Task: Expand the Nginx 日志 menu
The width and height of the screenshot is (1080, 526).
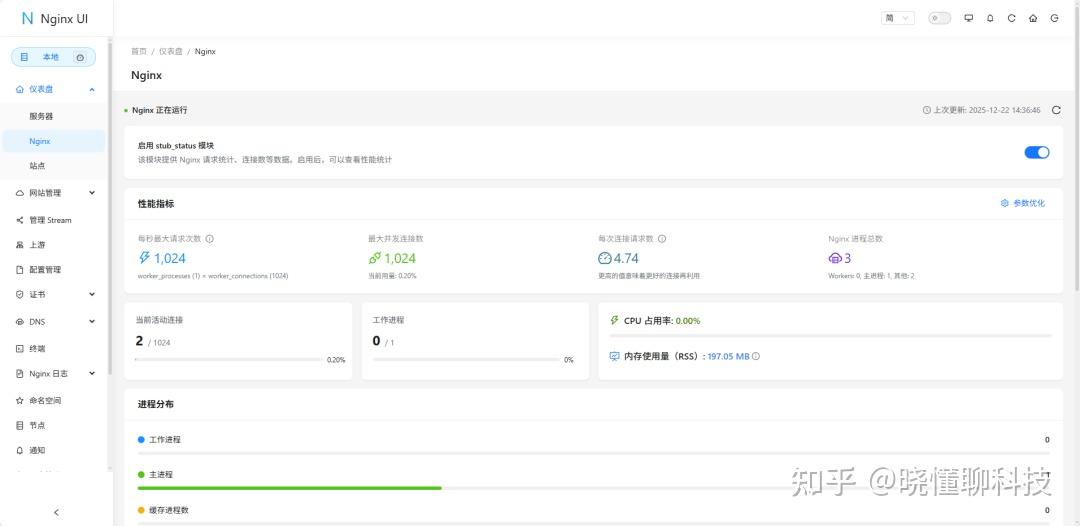Action: (x=55, y=374)
